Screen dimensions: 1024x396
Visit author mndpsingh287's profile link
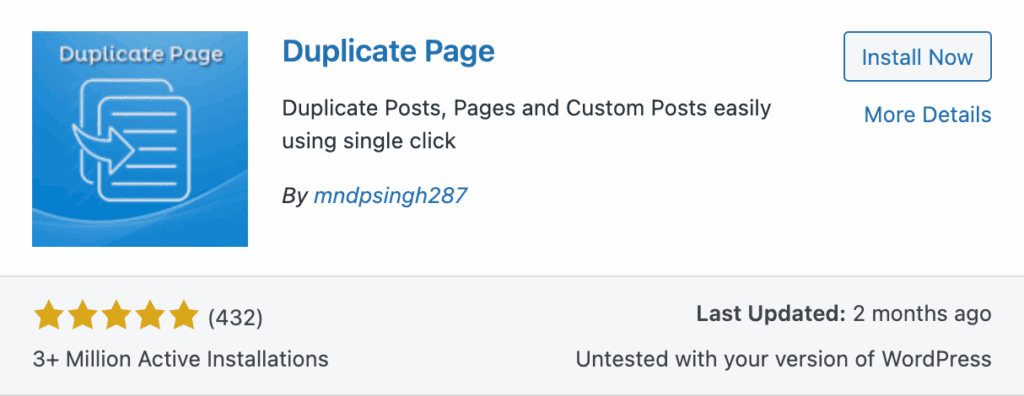click(x=391, y=195)
